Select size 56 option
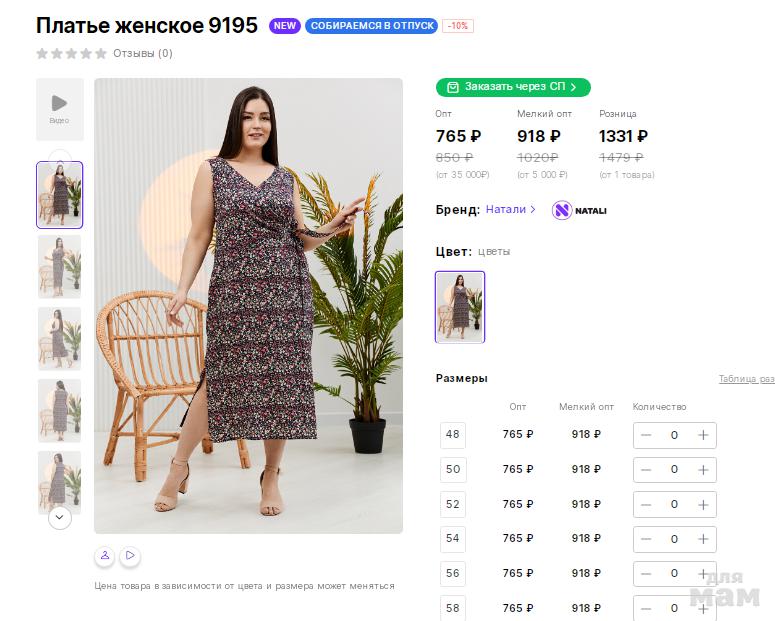 (453, 573)
